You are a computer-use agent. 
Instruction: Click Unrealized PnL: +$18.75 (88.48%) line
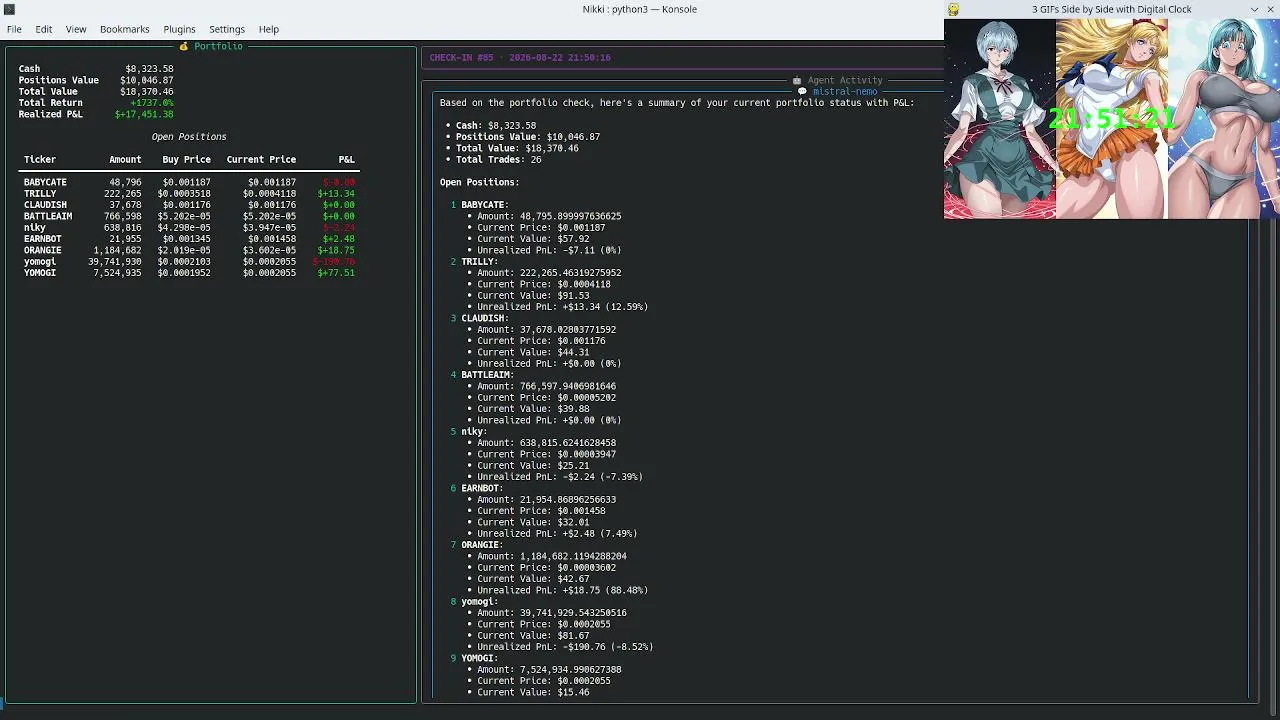pyautogui.click(x=563, y=590)
